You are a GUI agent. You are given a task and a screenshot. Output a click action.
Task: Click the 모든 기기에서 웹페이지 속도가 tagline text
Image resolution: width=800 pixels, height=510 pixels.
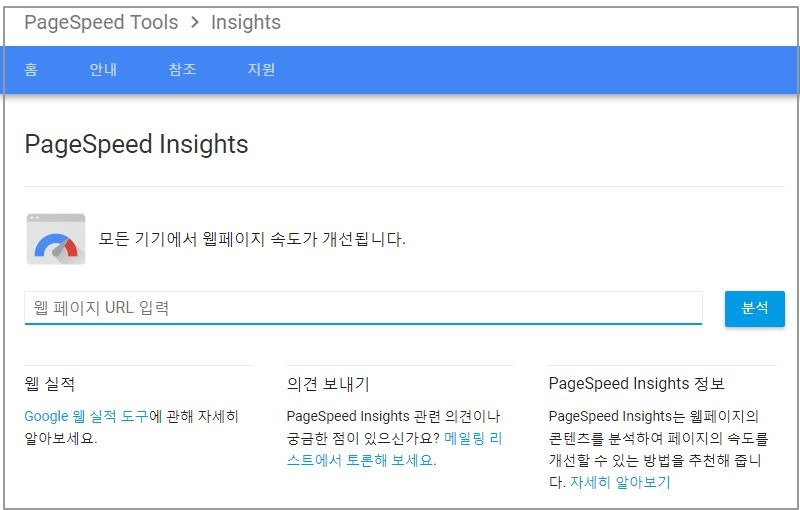(252, 240)
